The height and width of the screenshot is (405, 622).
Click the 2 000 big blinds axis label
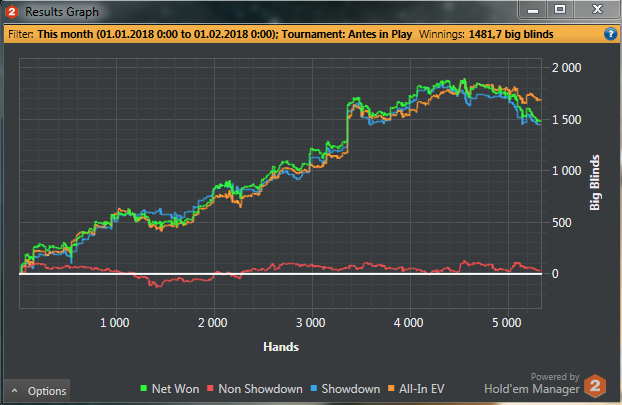pos(566,68)
